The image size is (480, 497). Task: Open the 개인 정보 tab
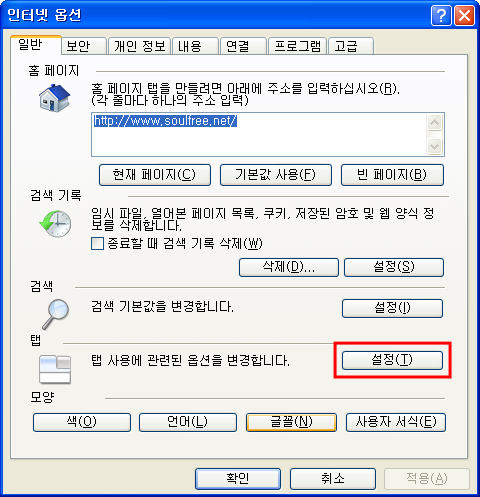(x=140, y=46)
